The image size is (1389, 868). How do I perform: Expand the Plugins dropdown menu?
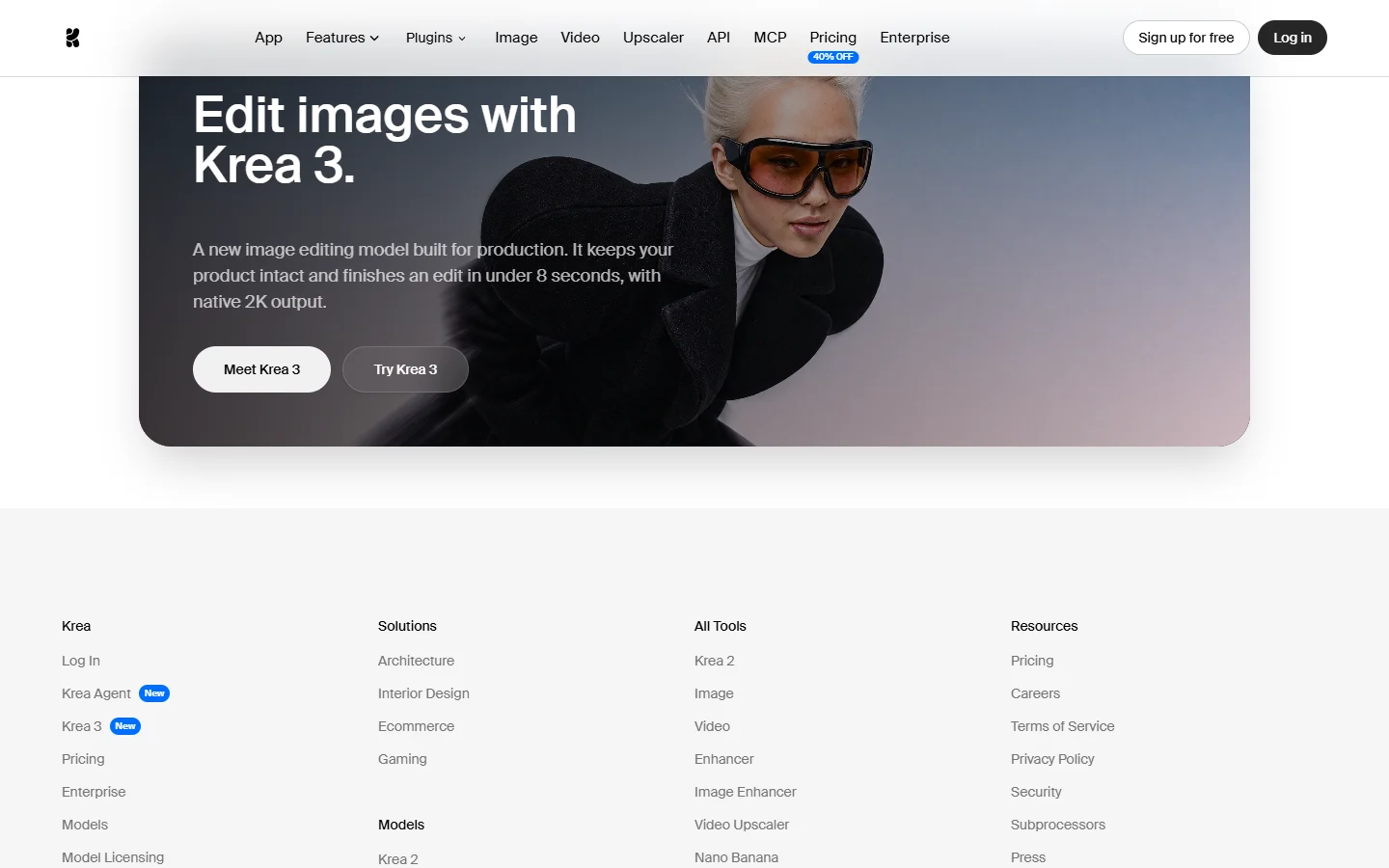[x=436, y=38]
